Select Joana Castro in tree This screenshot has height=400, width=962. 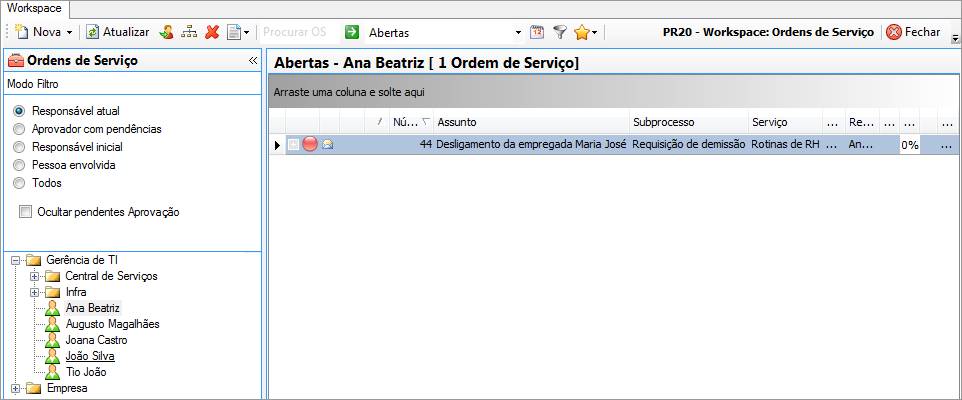pos(96,339)
